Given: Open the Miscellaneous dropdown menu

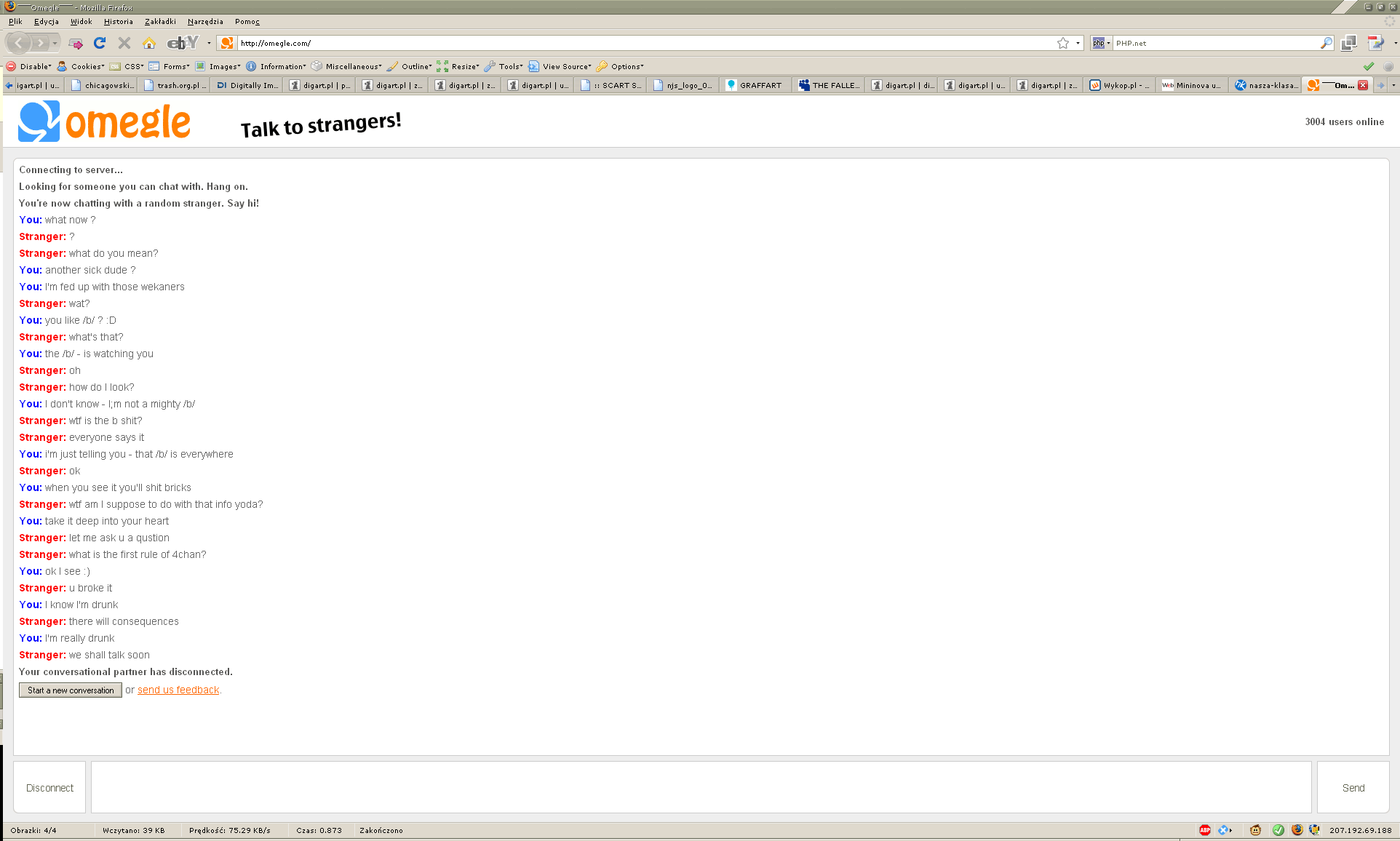Looking at the screenshot, I should point(346,66).
